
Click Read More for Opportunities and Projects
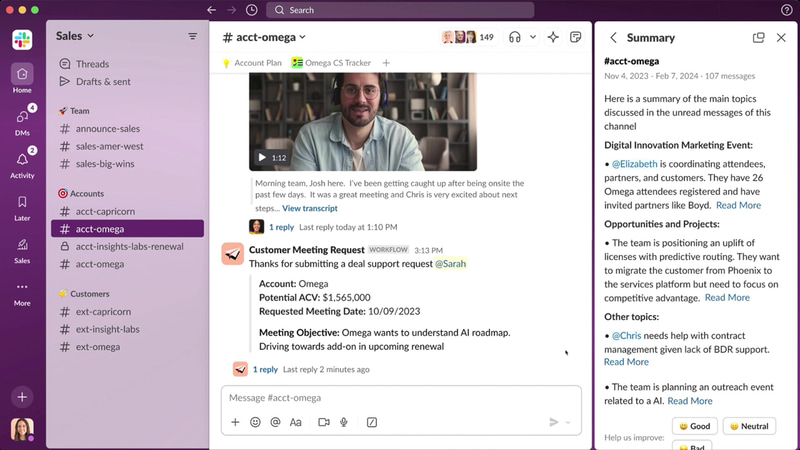[727, 297]
